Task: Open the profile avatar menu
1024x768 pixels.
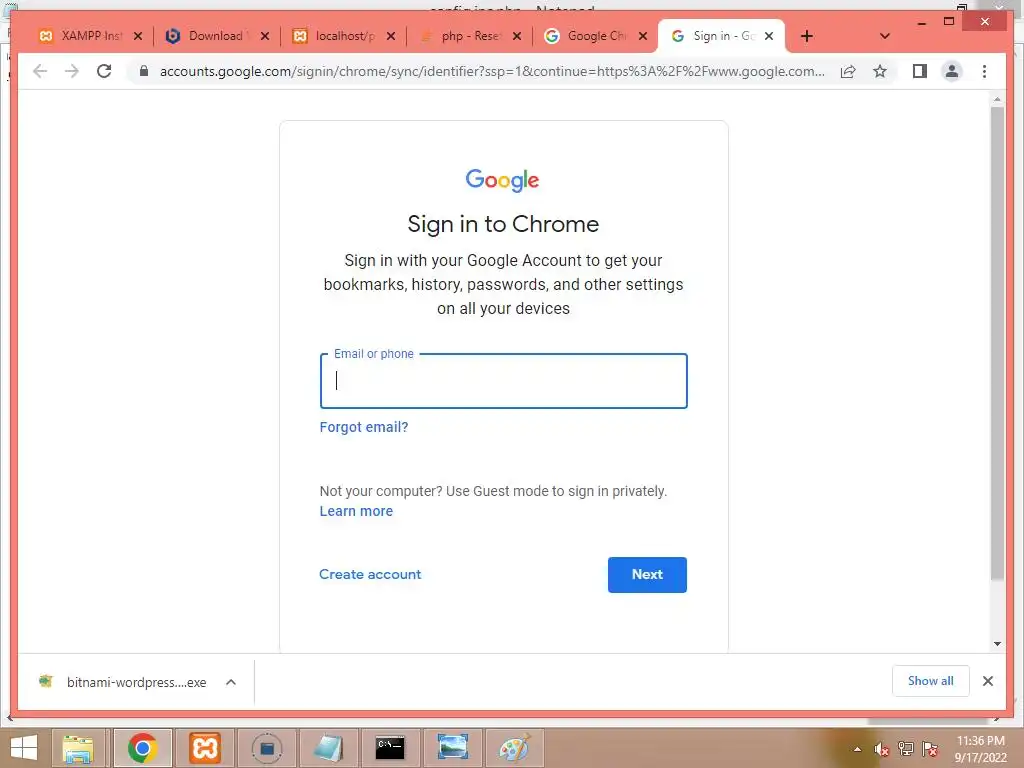Action: (x=952, y=71)
